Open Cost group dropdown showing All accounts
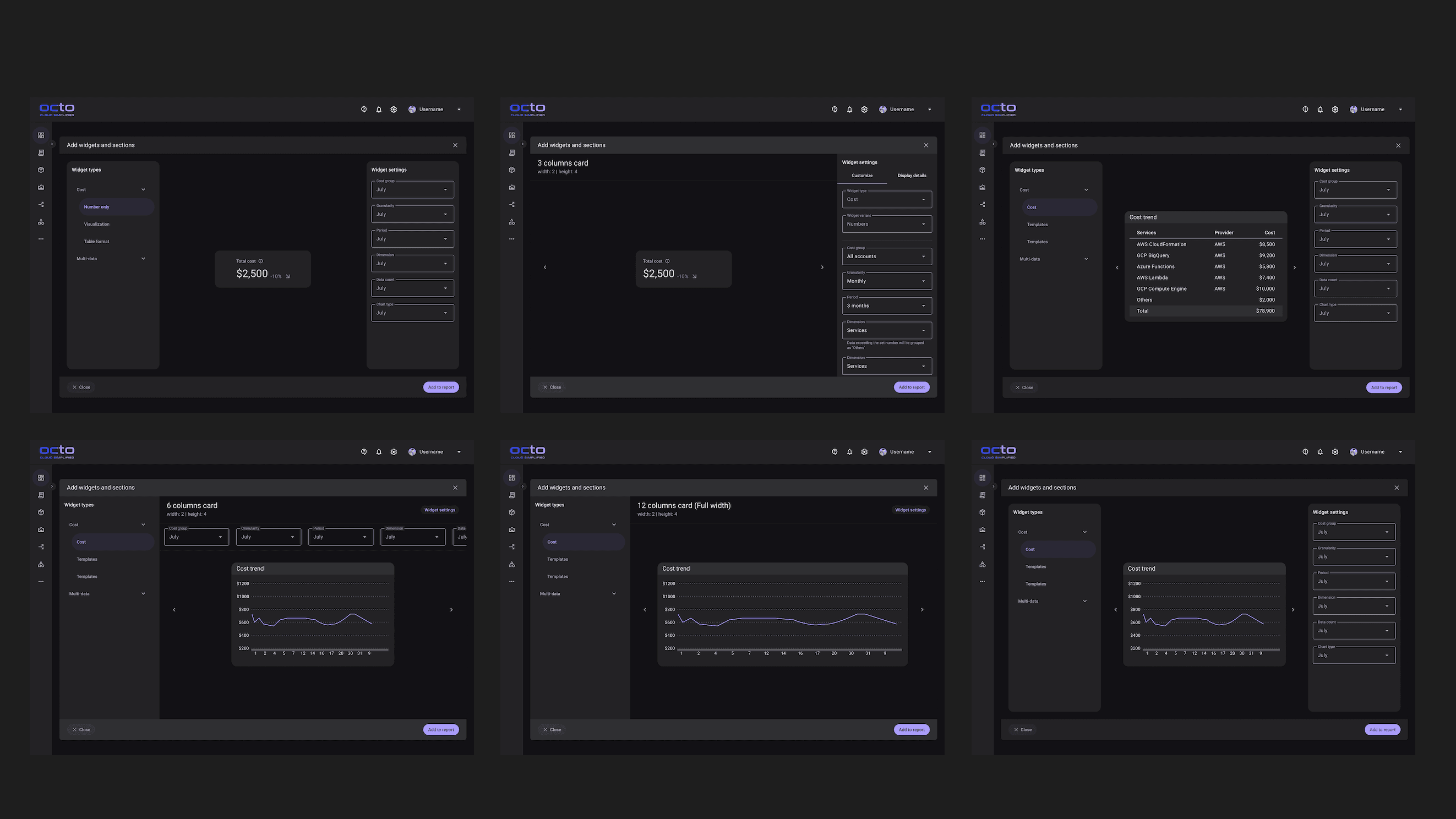This screenshot has width=1456, height=819. click(886, 256)
